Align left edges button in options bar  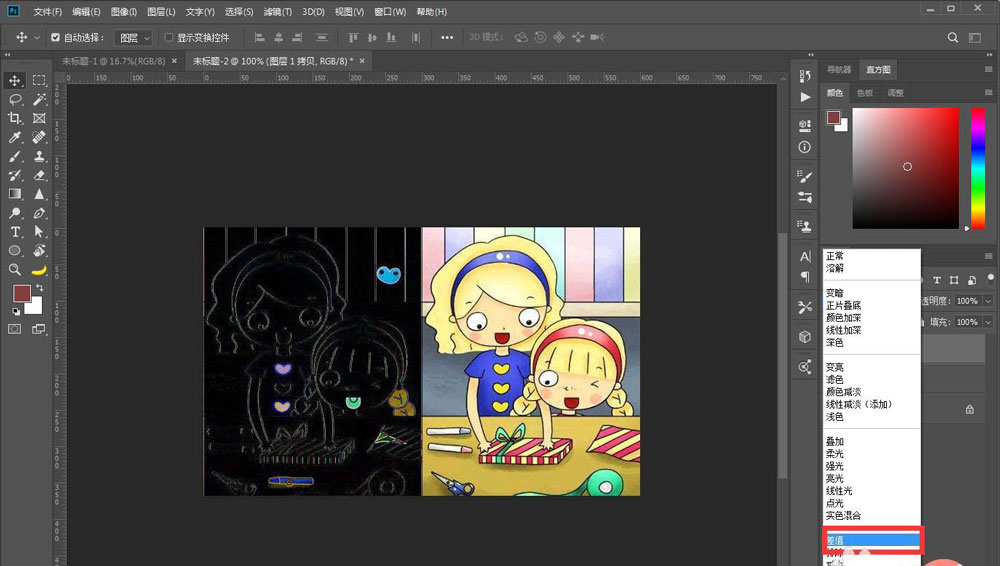[x=260, y=38]
